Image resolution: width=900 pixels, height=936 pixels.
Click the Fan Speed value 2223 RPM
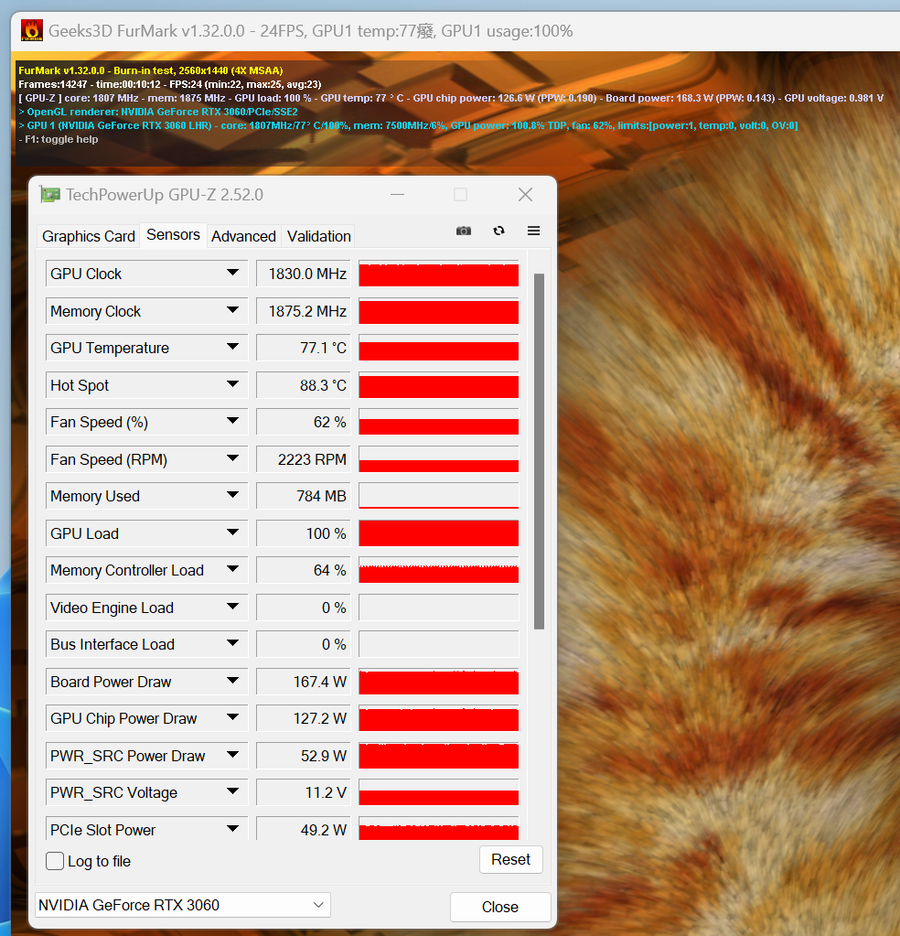[x=303, y=459]
